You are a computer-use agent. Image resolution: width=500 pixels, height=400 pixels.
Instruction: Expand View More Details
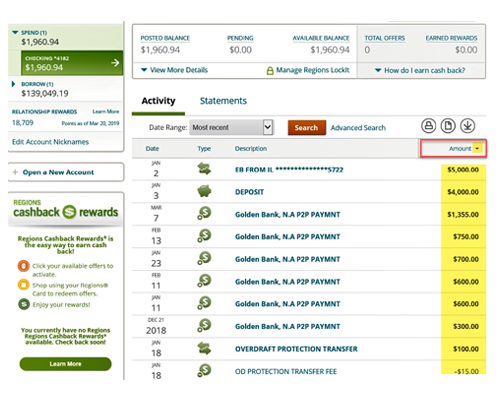174,70
